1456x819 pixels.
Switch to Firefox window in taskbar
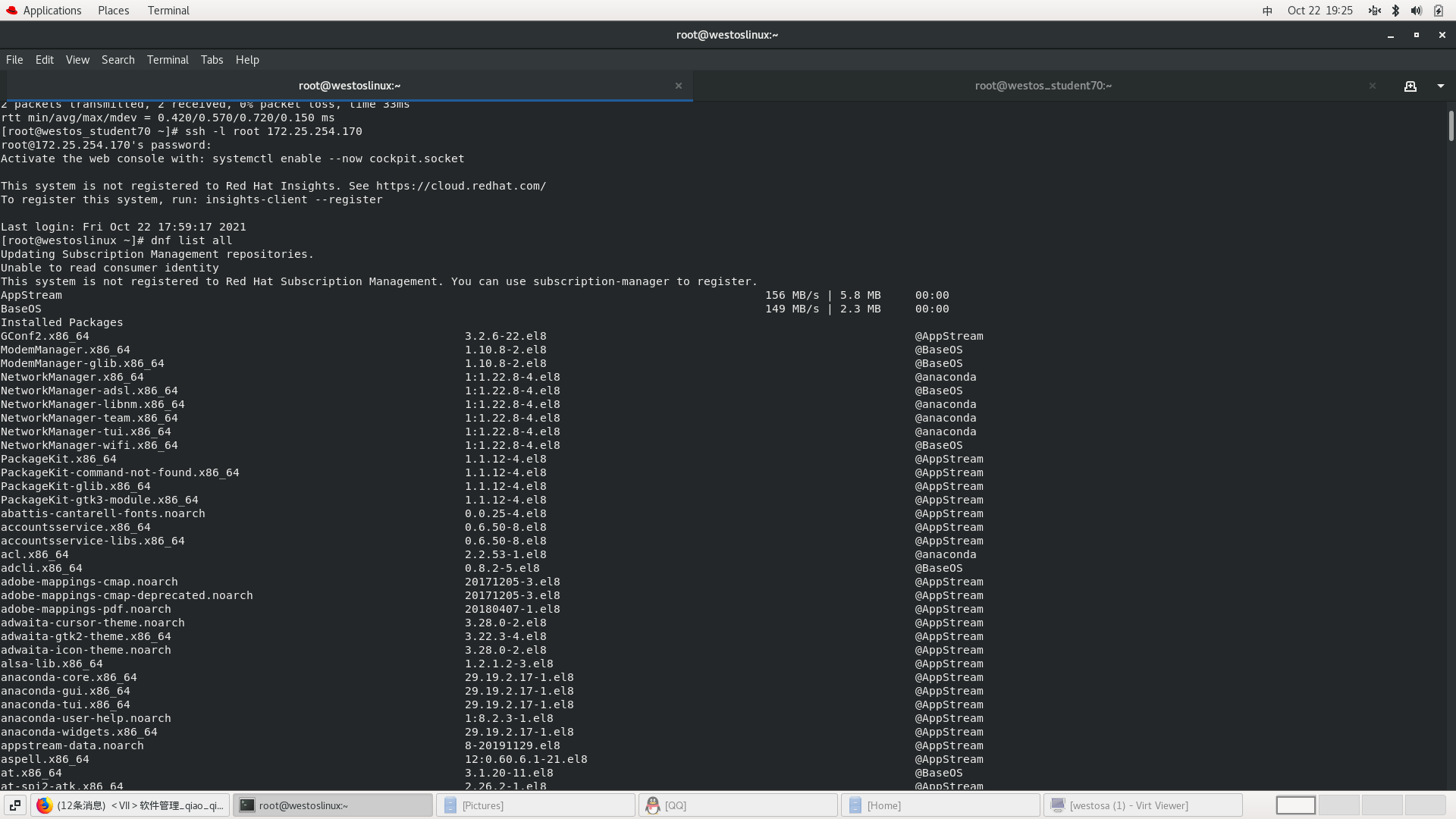130,805
